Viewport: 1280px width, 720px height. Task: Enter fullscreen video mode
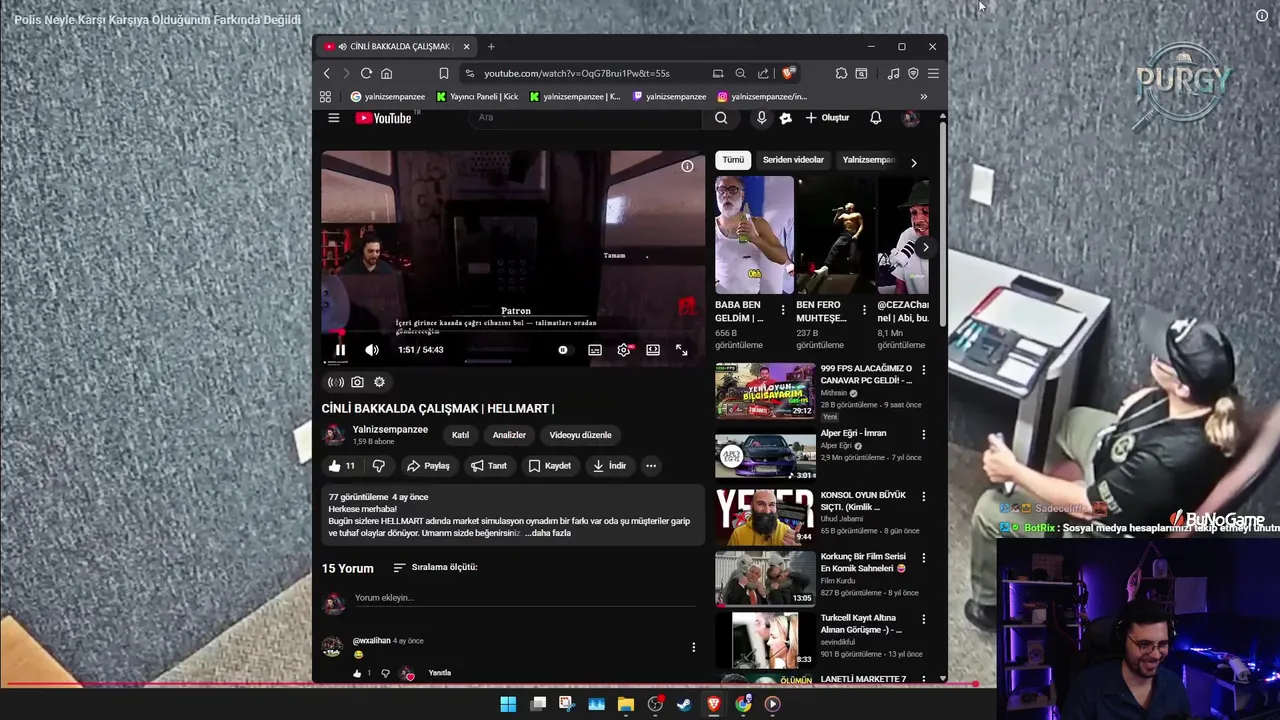(681, 350)
